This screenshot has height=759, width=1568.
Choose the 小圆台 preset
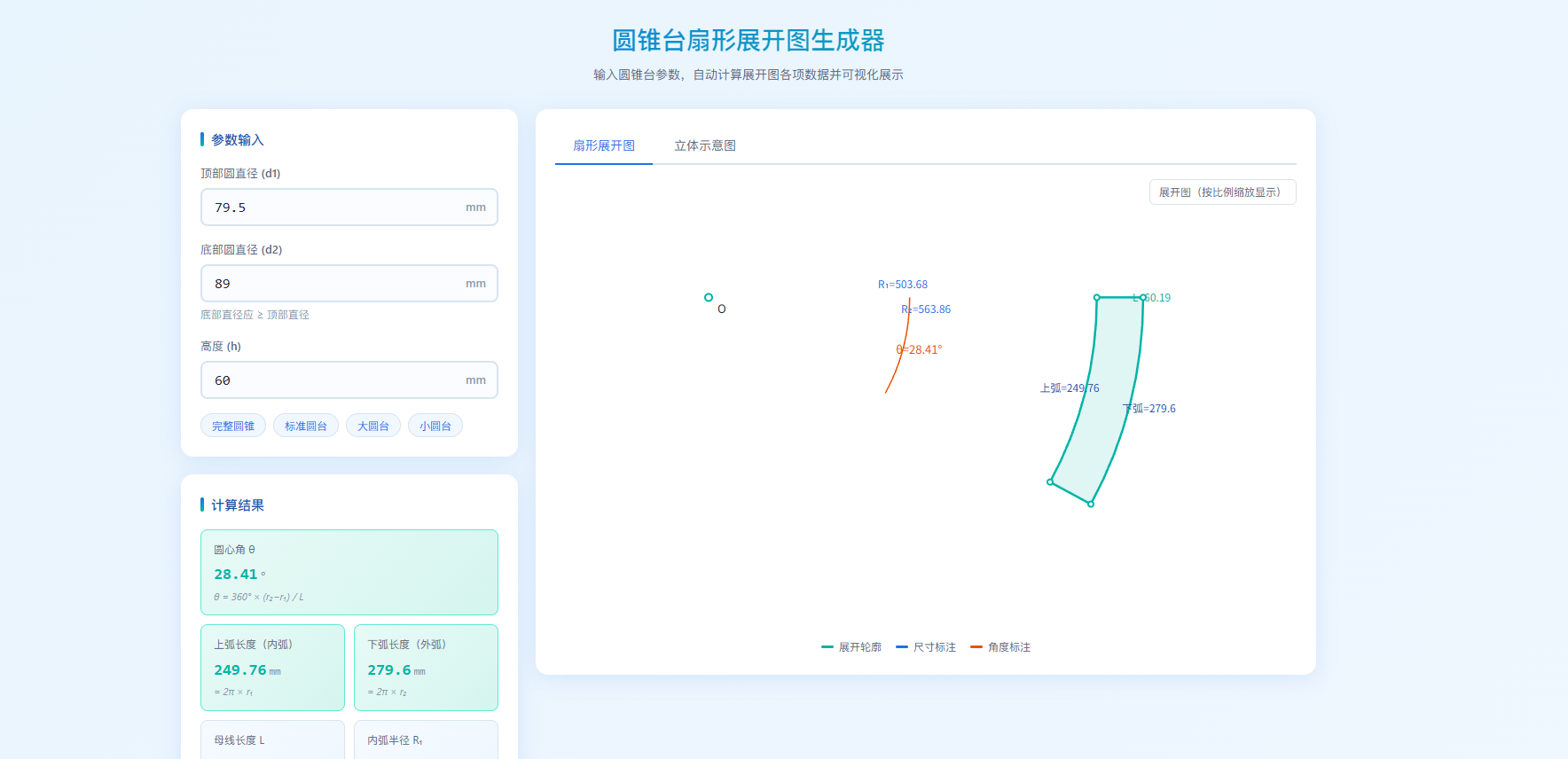point(435,426)
